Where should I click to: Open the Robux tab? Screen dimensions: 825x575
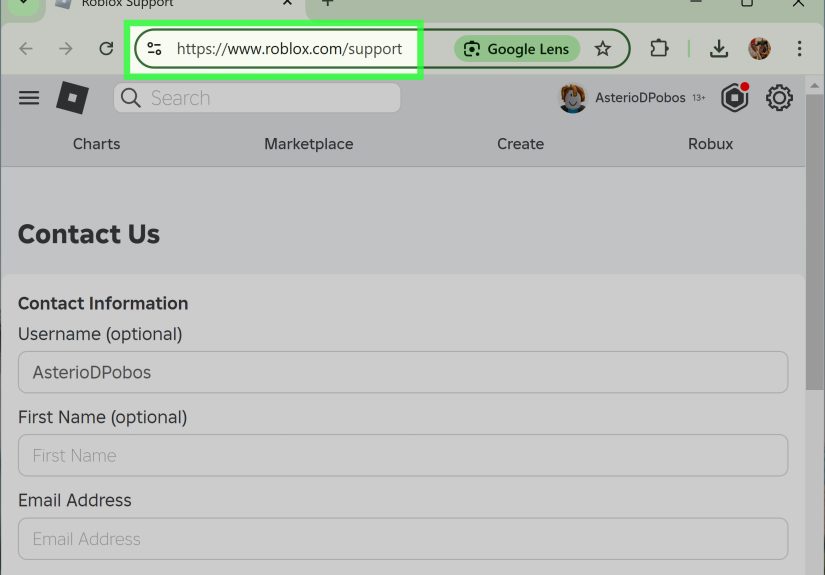(710, 144)
